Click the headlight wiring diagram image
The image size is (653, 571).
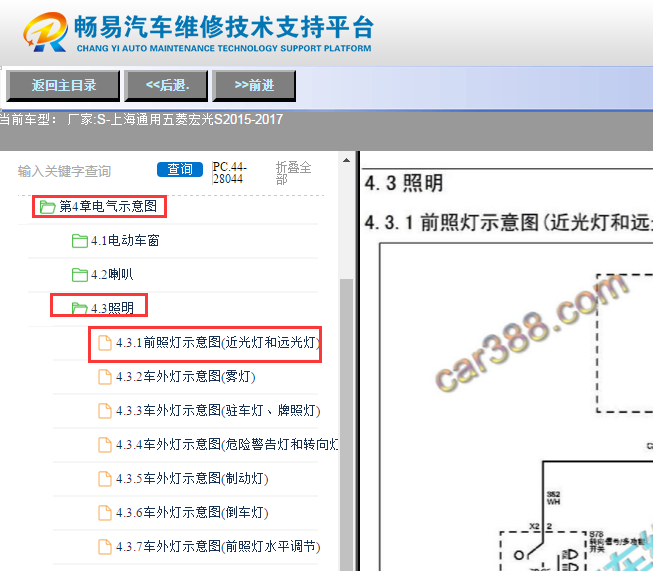516,407
